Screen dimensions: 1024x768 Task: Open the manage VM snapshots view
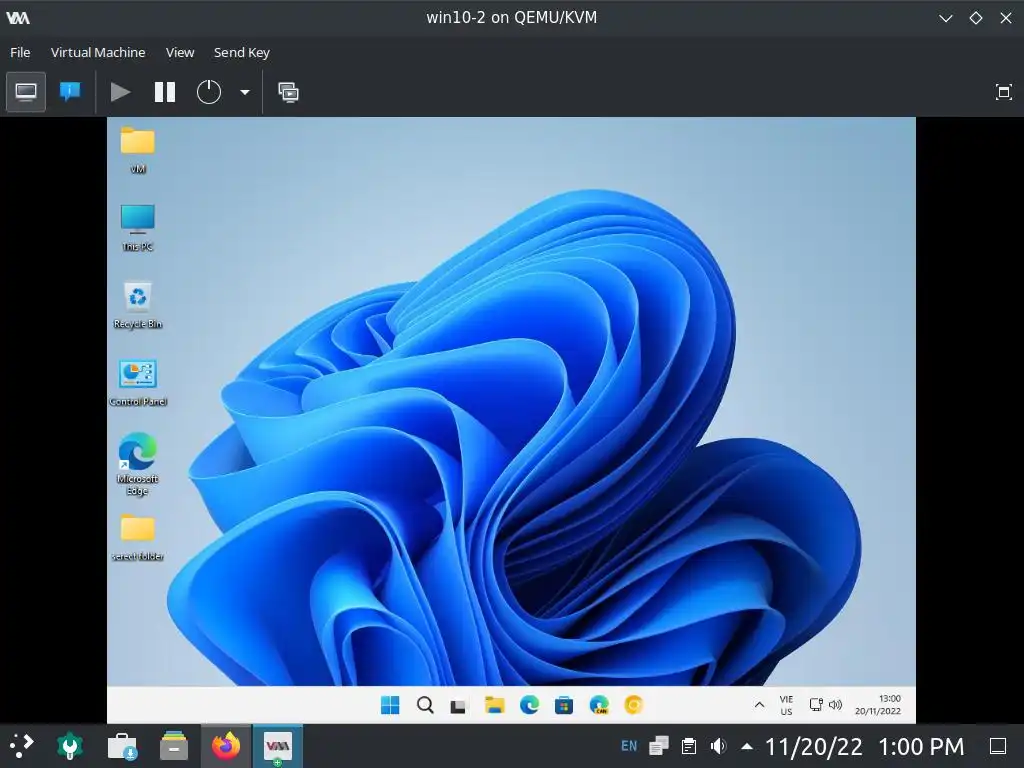click(x=288, y=92)
